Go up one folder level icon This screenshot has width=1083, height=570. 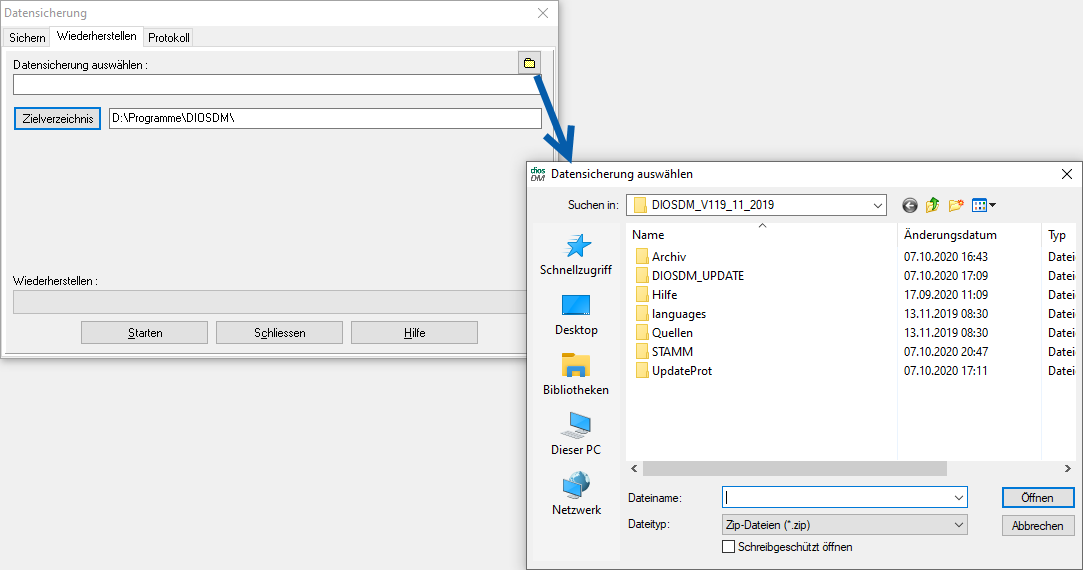[932, 205]
